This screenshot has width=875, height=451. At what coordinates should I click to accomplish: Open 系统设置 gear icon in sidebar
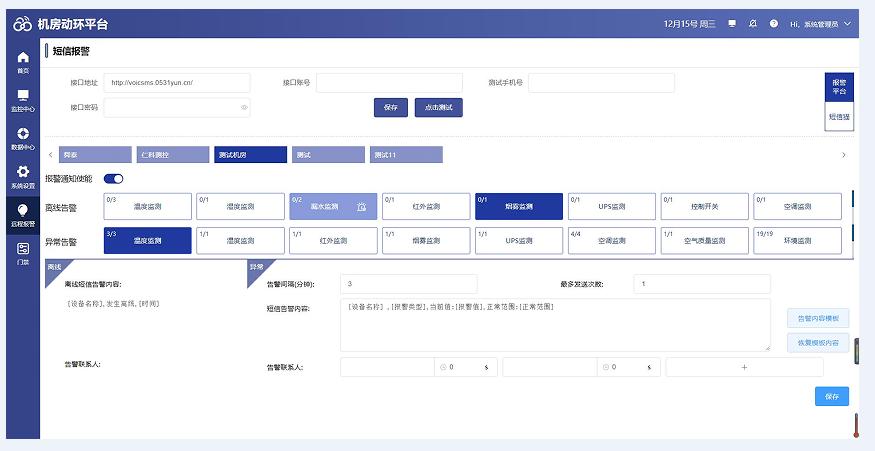(x=23, y=177)
